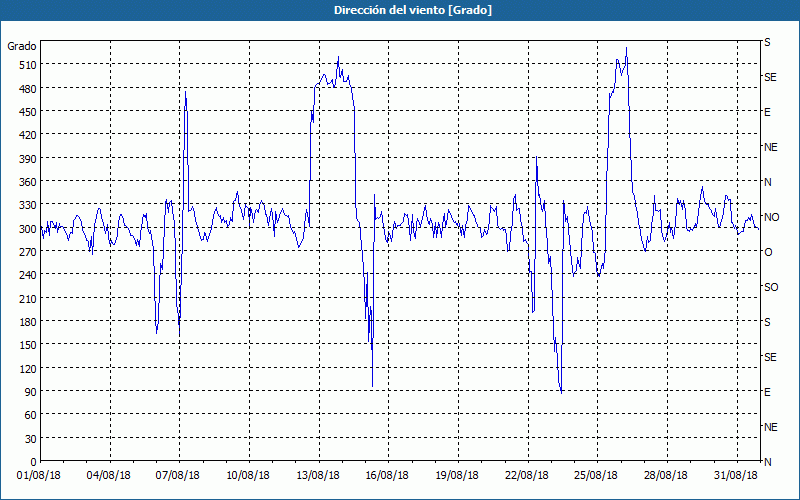The height and width of the screenshot is (500, 800).
Task: Click the 150 degree label
Action: [x=27, y=345]
